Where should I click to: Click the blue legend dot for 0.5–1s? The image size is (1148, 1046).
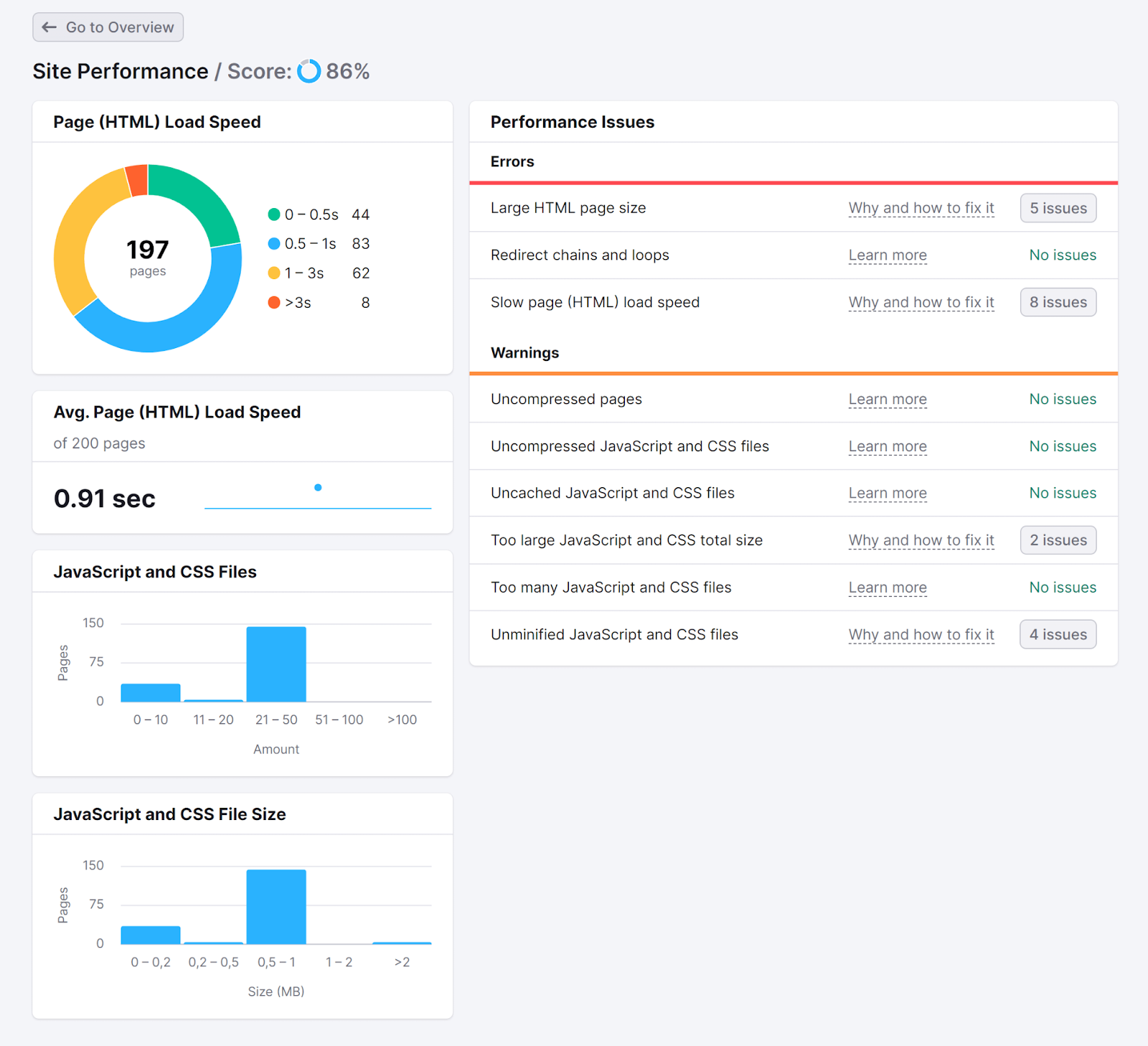[274, 243]
